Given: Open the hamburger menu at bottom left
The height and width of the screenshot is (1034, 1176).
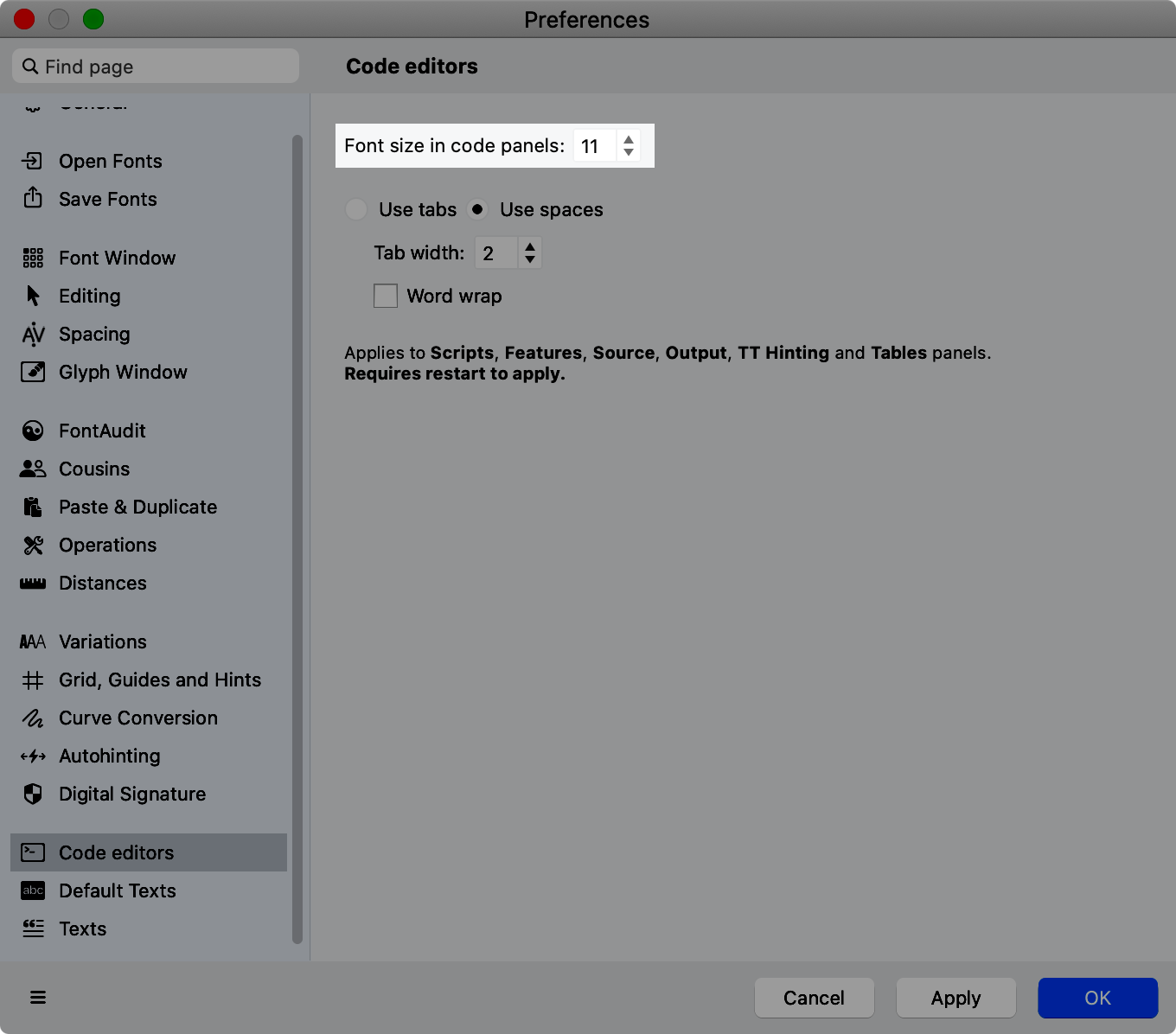Looking at the screenshot, I should pos(38,998).
